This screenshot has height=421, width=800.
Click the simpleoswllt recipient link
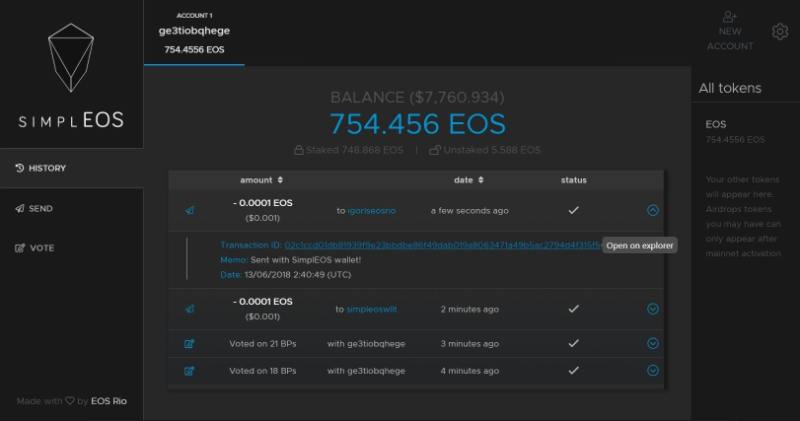click(x=371, y=309)
